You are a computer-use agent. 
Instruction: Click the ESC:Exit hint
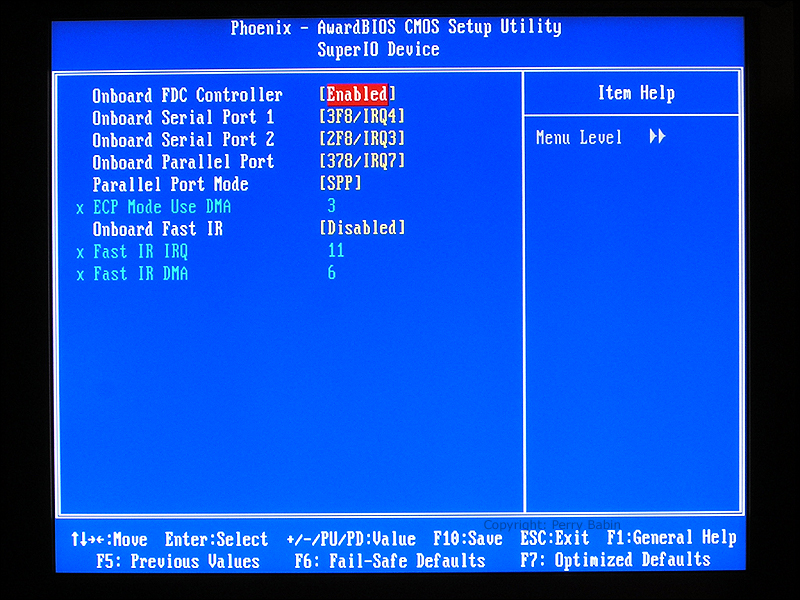pos(555,538)
